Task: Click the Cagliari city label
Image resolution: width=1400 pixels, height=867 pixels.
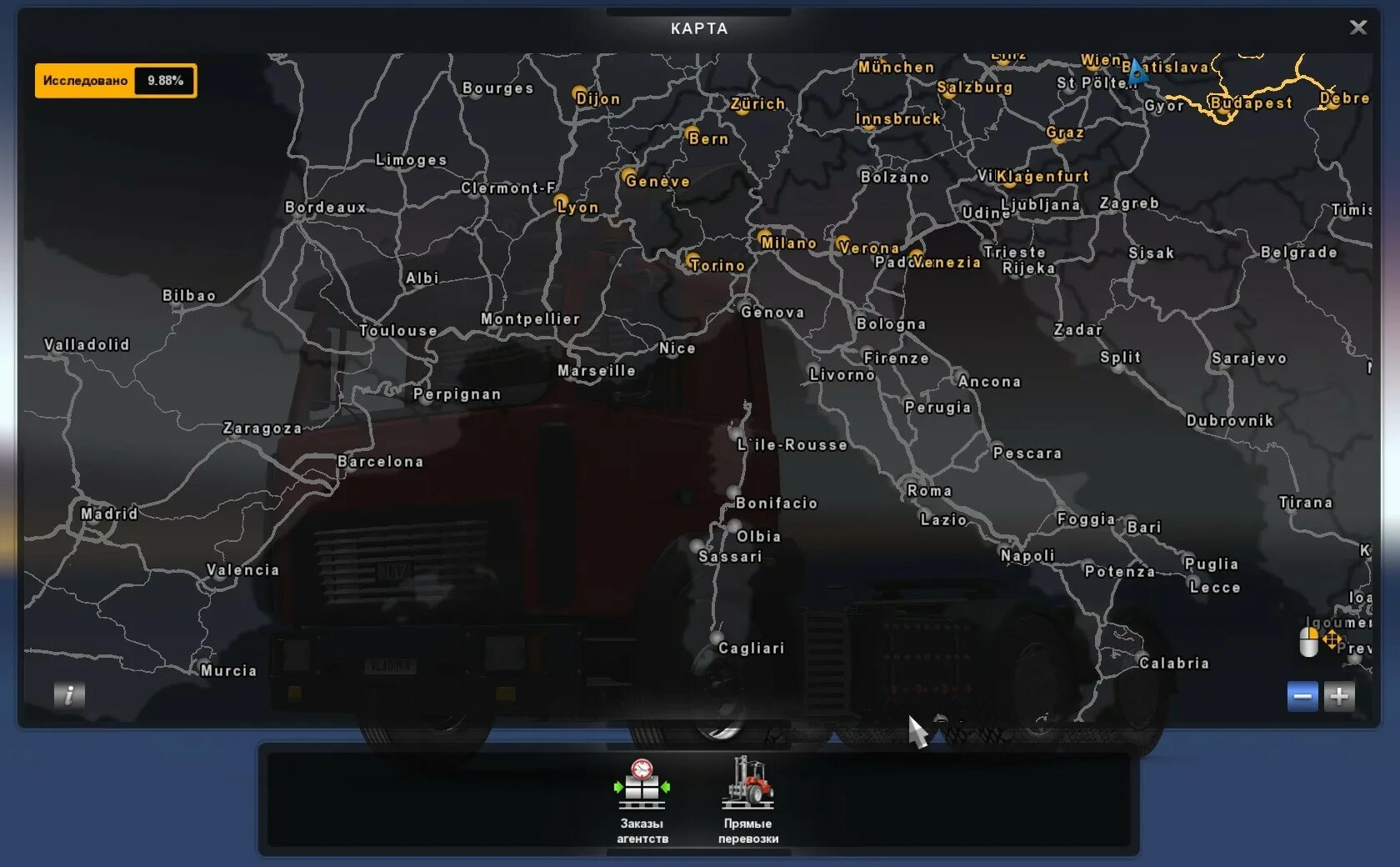Action: coord(752,648)
